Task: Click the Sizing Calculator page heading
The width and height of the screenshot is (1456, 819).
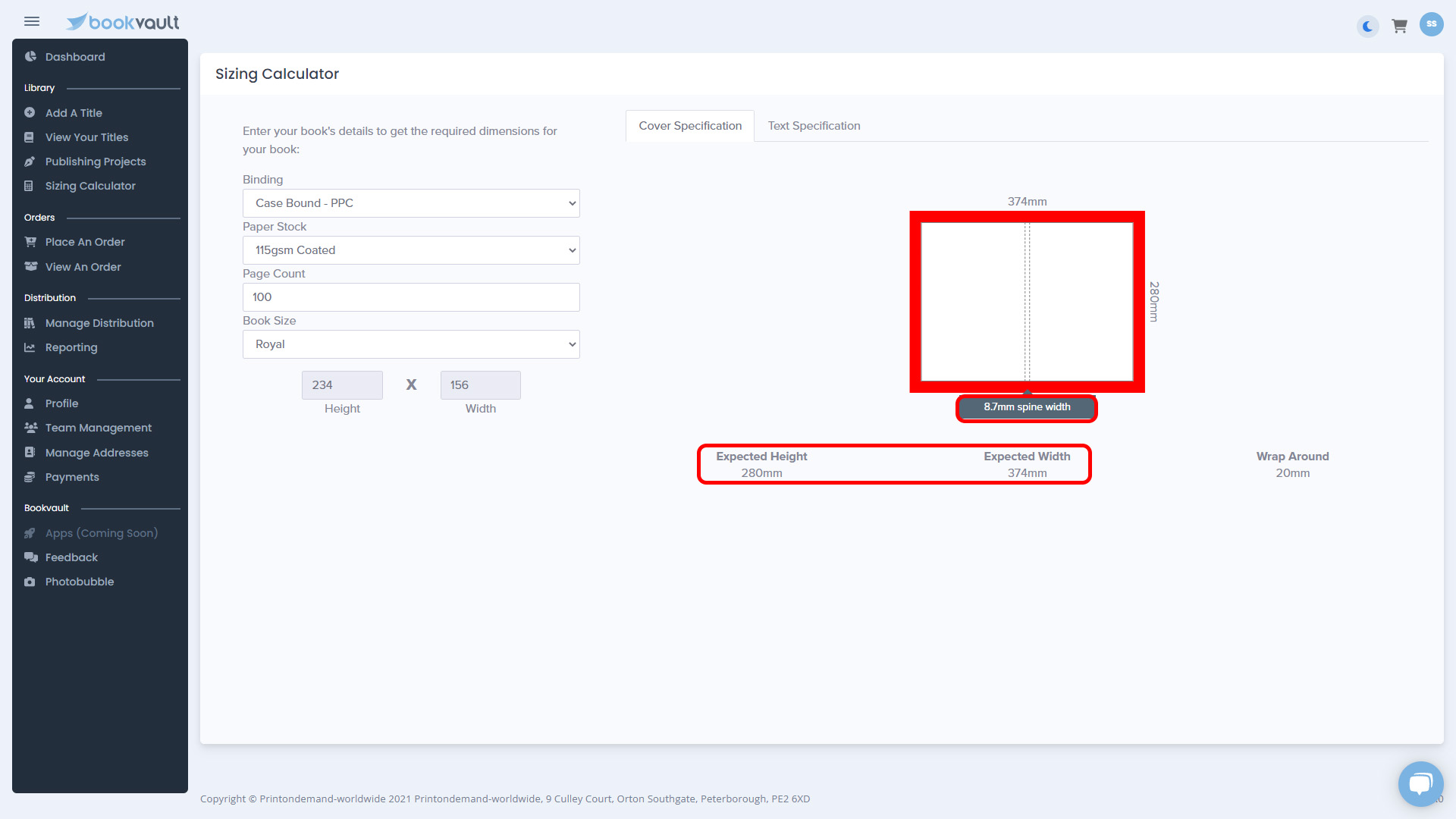Action: point(277,74)
